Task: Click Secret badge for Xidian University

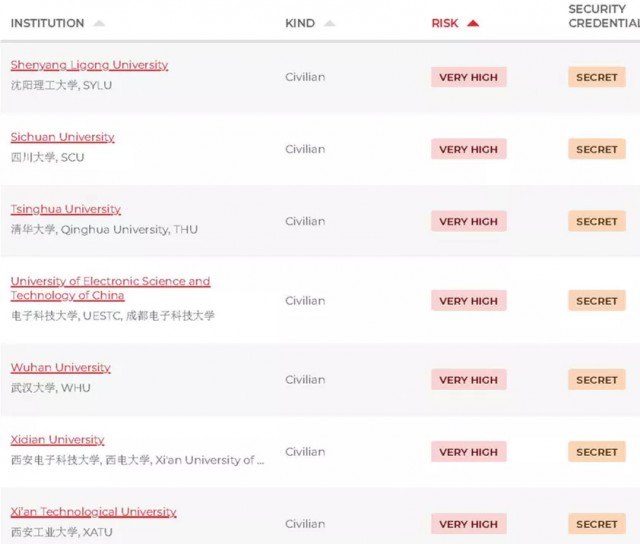Action: pos(597,452)
